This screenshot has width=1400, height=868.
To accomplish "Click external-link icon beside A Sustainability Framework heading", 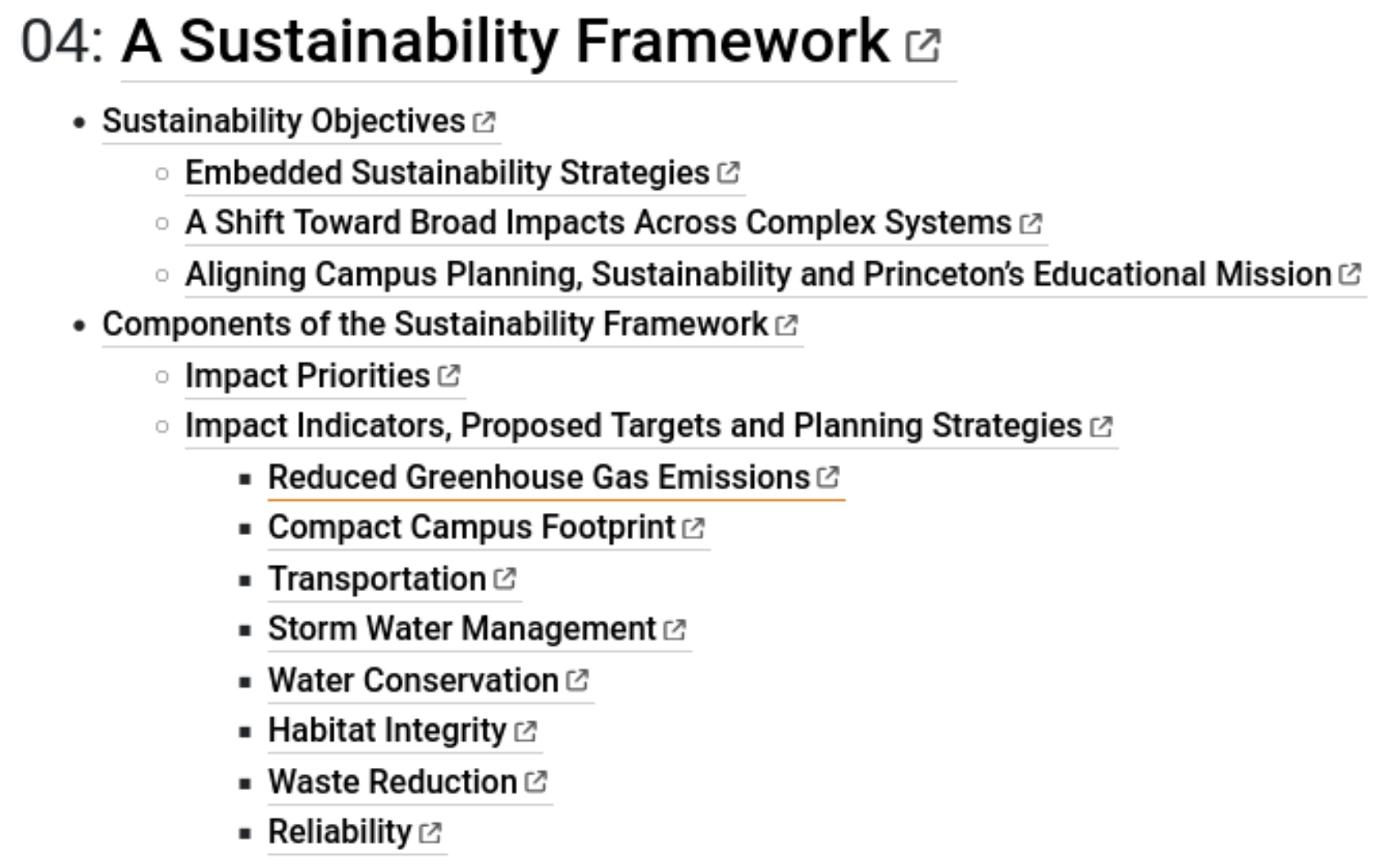I will (x=923, y=46).
